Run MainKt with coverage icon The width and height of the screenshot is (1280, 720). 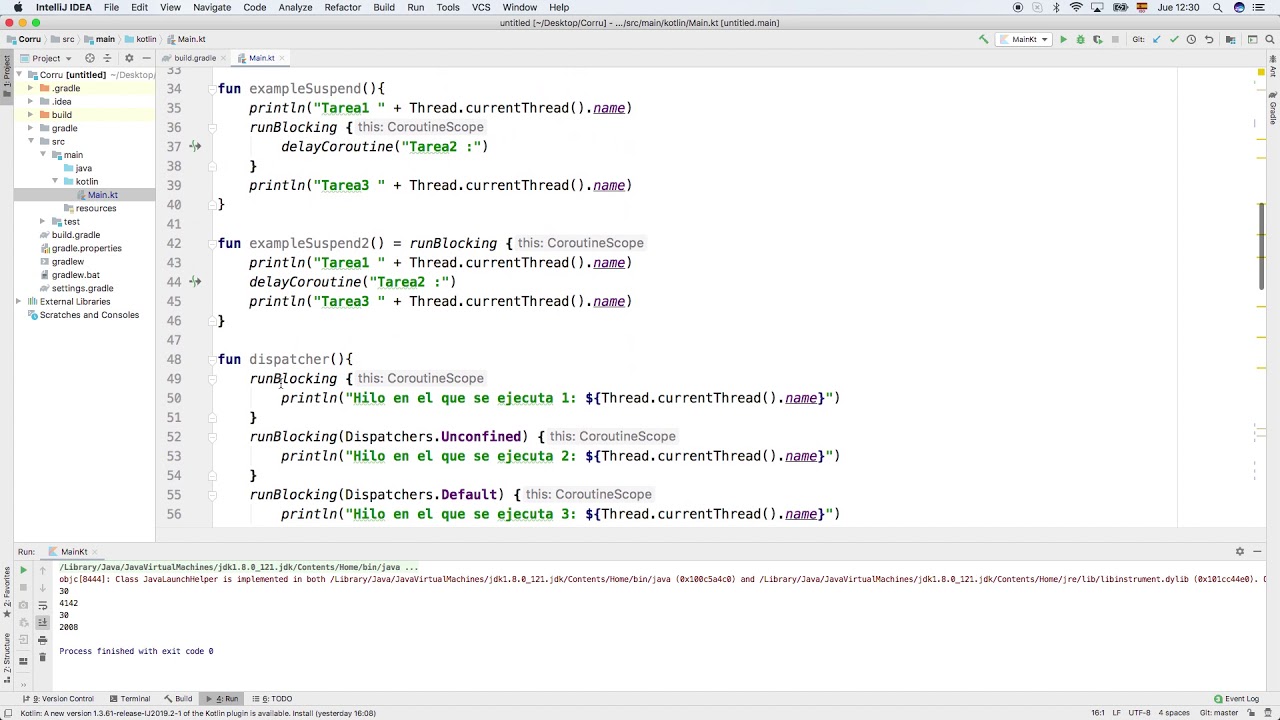1097,39
